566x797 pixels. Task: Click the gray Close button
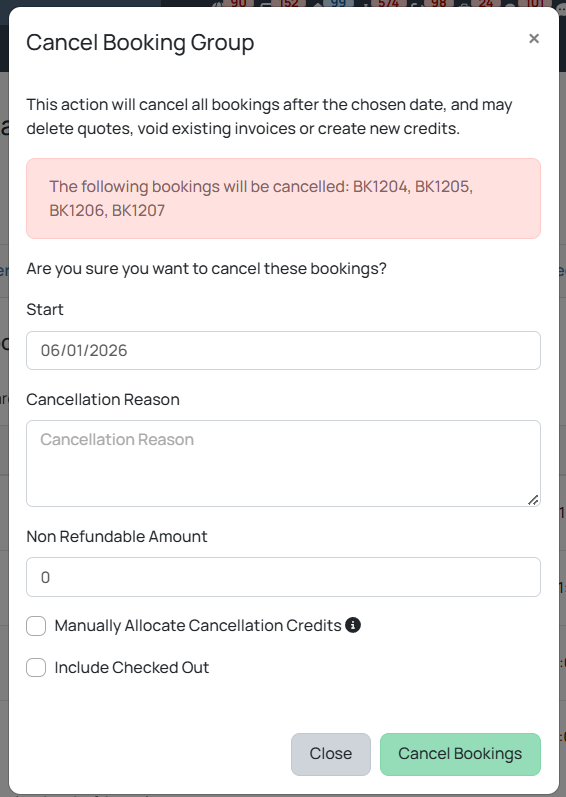(331, 754)
